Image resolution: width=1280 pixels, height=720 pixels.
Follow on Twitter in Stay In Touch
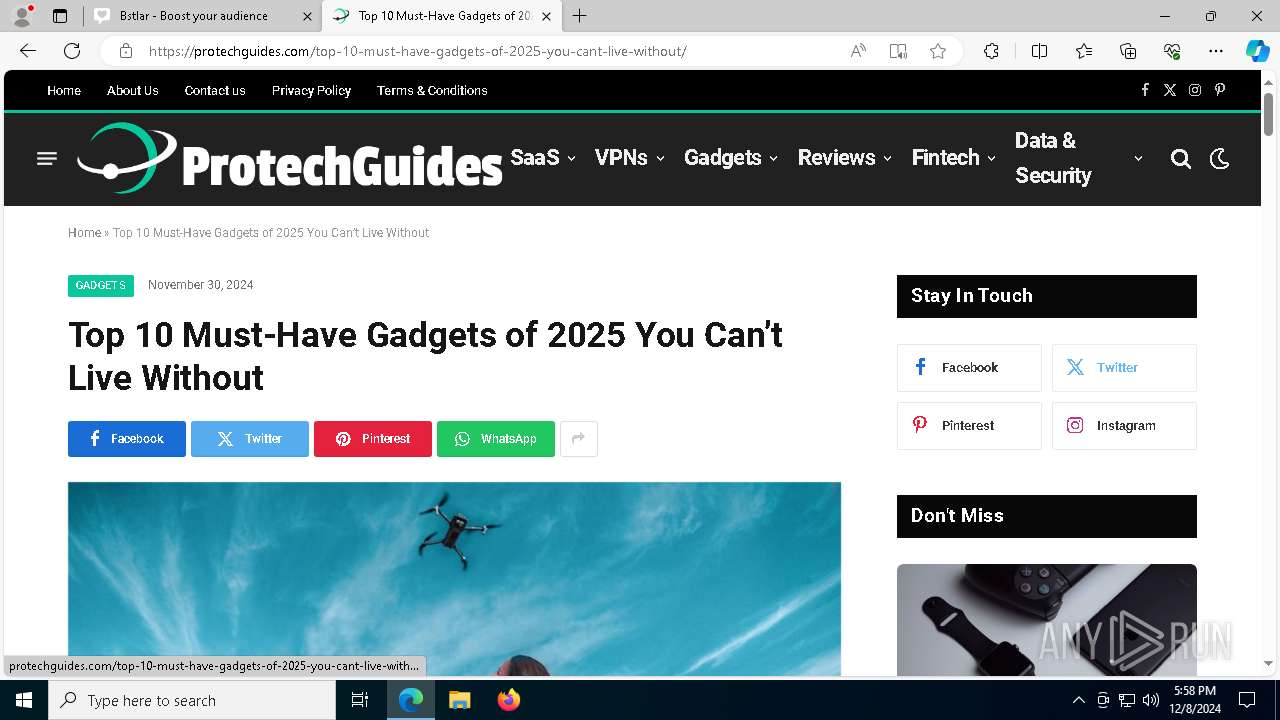1124,368
